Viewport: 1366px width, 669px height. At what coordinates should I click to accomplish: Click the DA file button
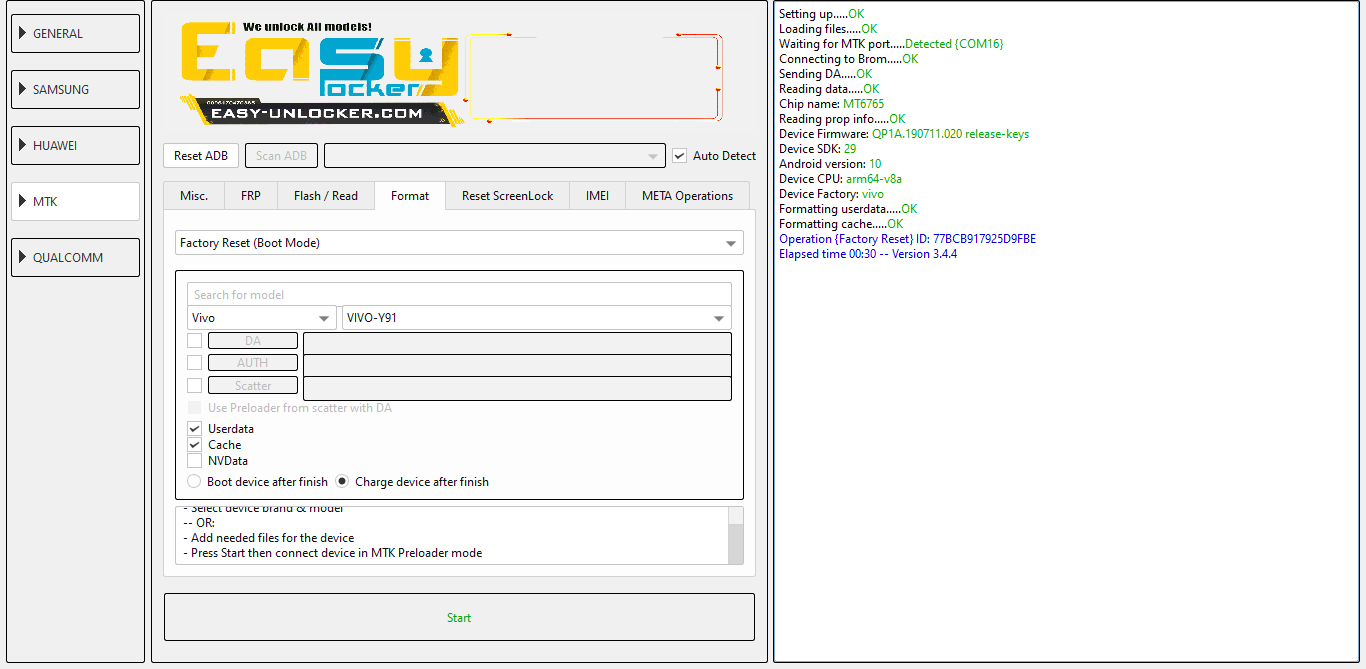(x=253, y=341)
